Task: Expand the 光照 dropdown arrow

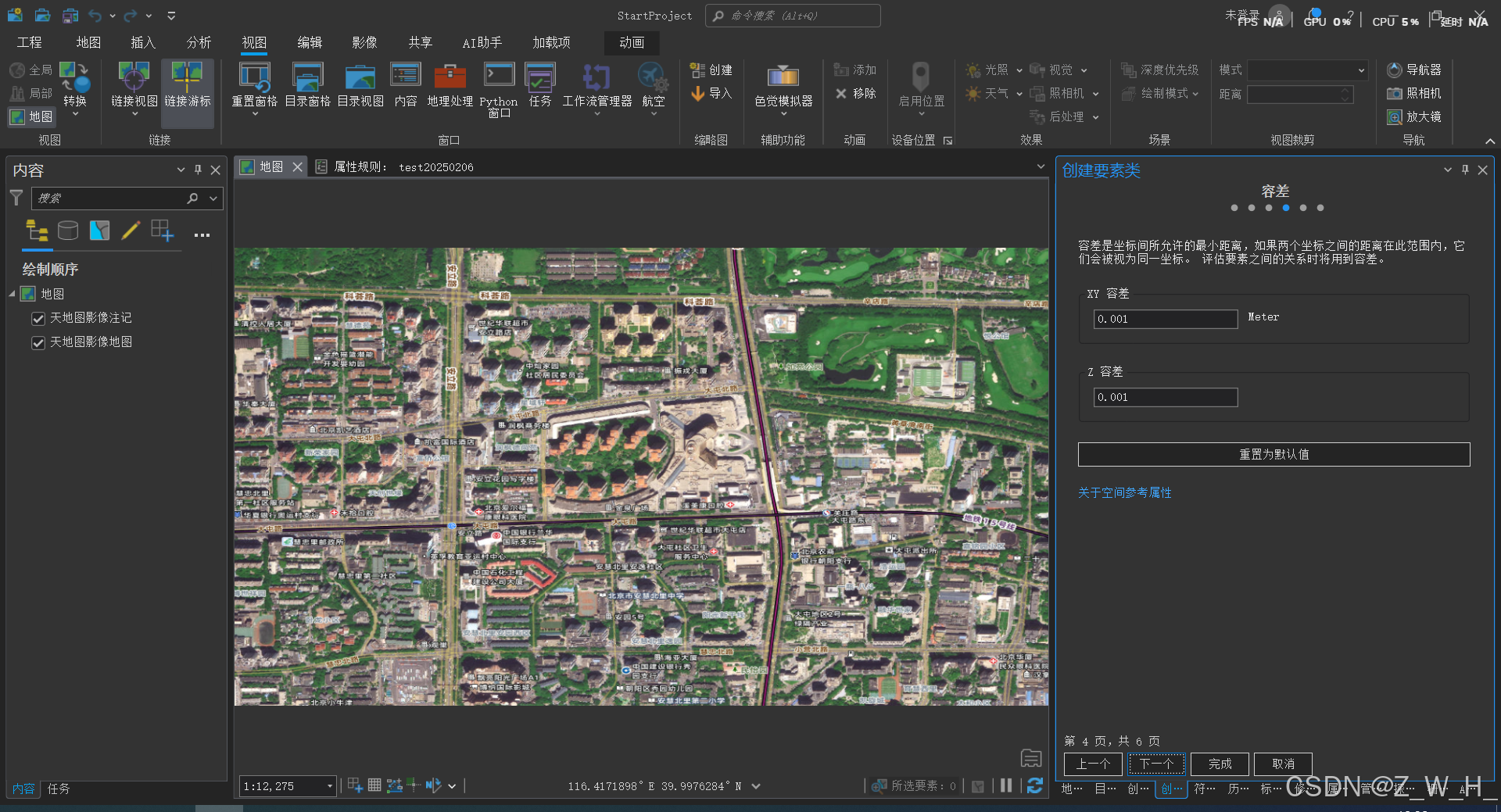Action: pos(1019,70)
